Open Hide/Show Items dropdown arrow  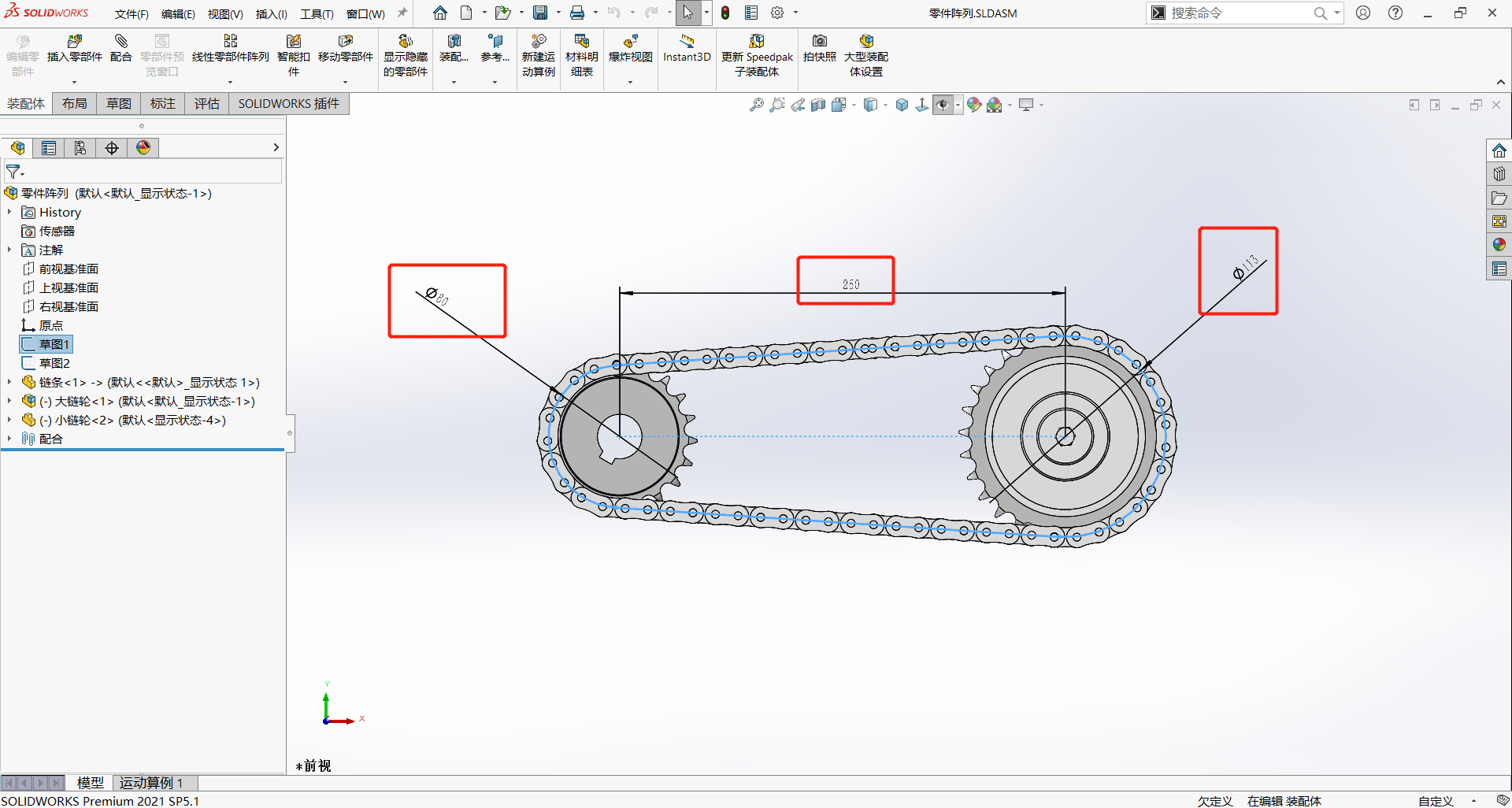pos(958,106)
